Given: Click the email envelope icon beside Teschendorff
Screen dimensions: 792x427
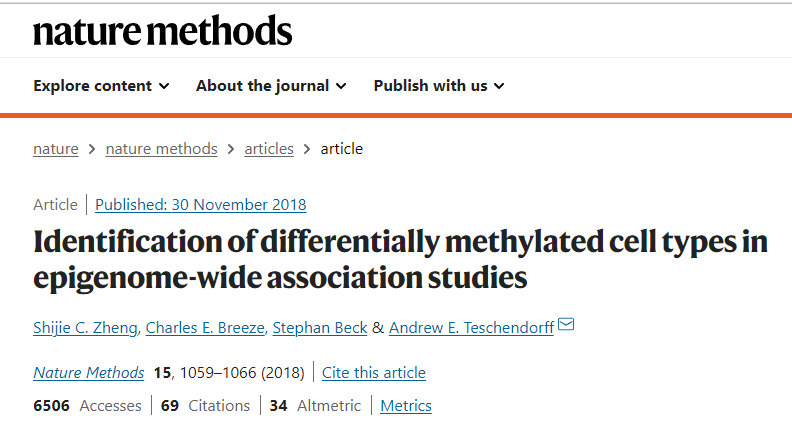Looking at the screenshot, I should [x=566, y=324].
